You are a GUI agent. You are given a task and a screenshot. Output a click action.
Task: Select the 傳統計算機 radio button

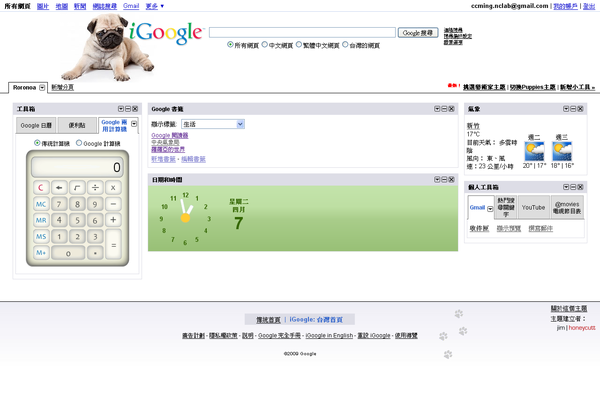point(37,143)
